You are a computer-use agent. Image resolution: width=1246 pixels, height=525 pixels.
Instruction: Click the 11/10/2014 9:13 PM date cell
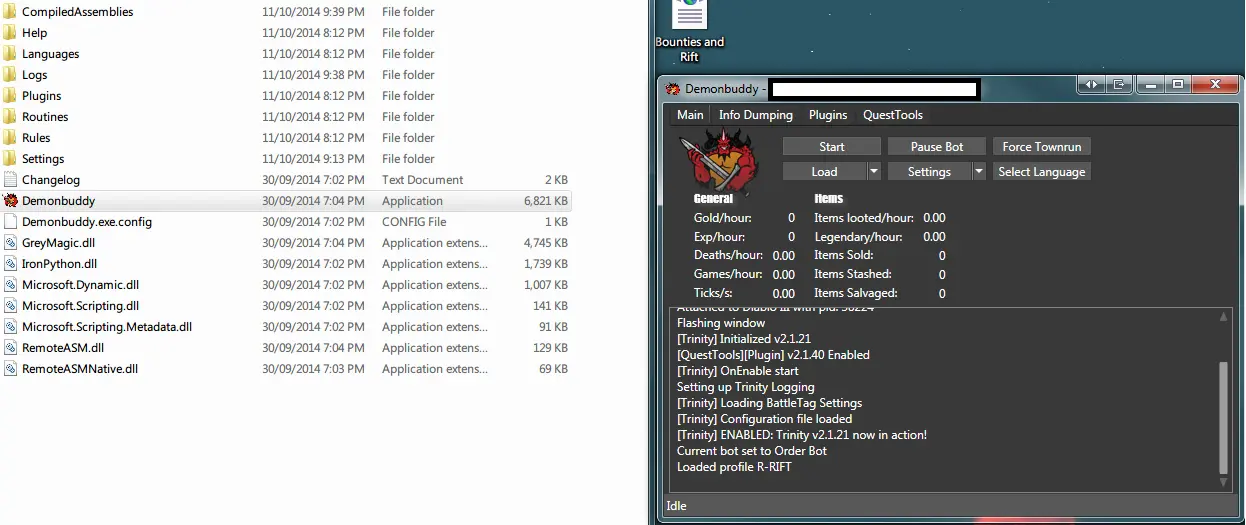pyautogui.click(x=313, y=159)
